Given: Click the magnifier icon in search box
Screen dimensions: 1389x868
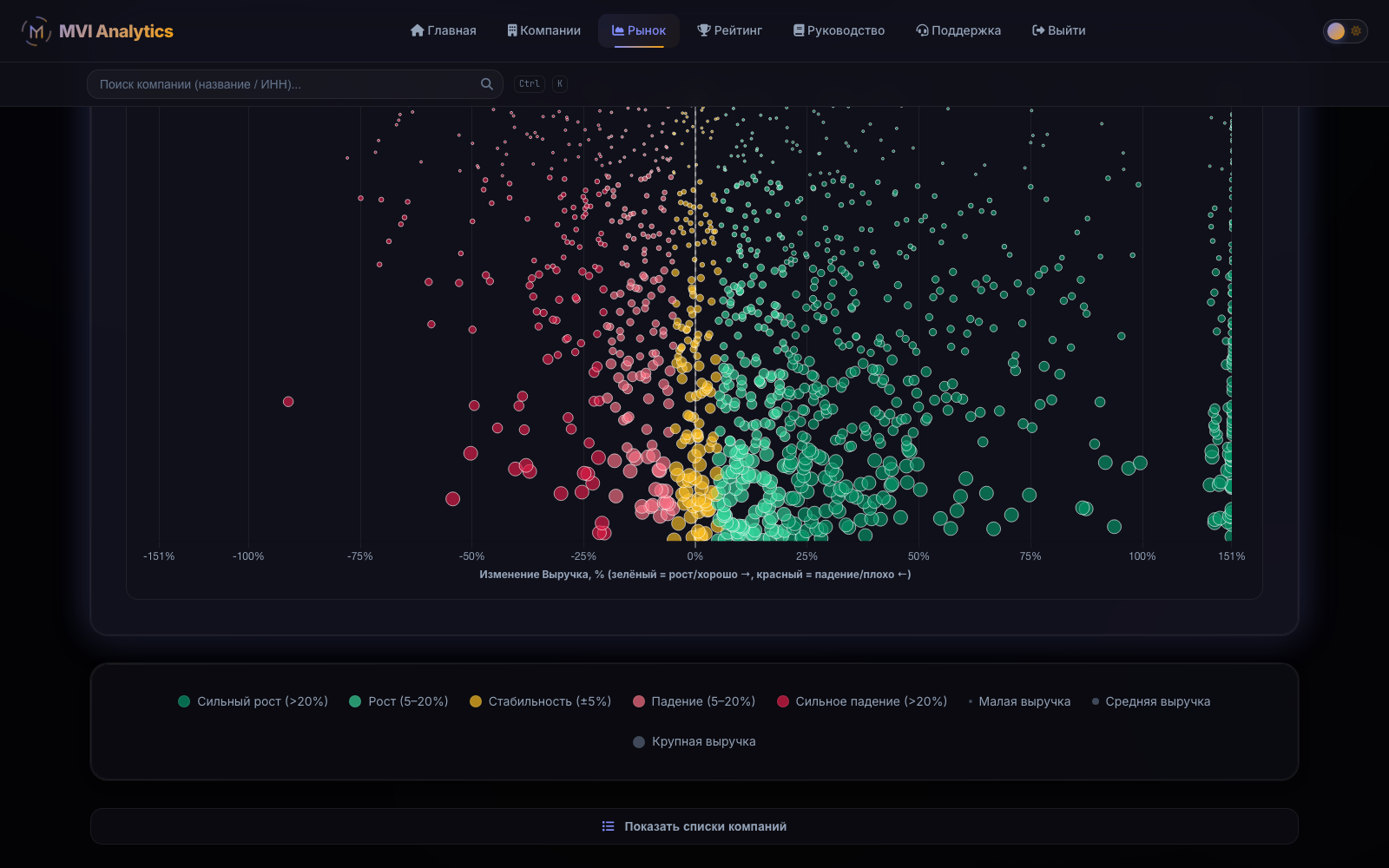Looking at the screenshot, I should (x=487, y=84).
